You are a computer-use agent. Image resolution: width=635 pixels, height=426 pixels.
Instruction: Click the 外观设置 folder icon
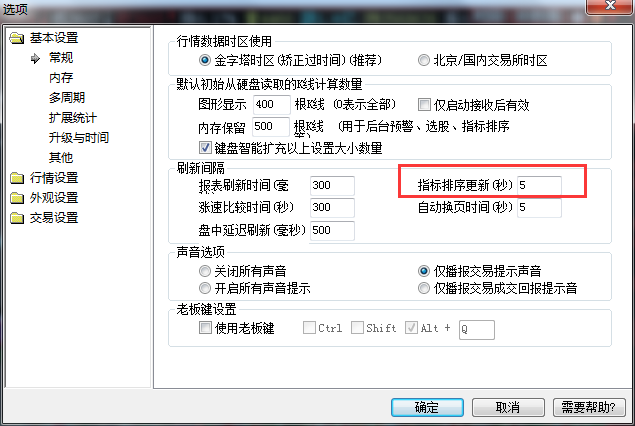17,198
